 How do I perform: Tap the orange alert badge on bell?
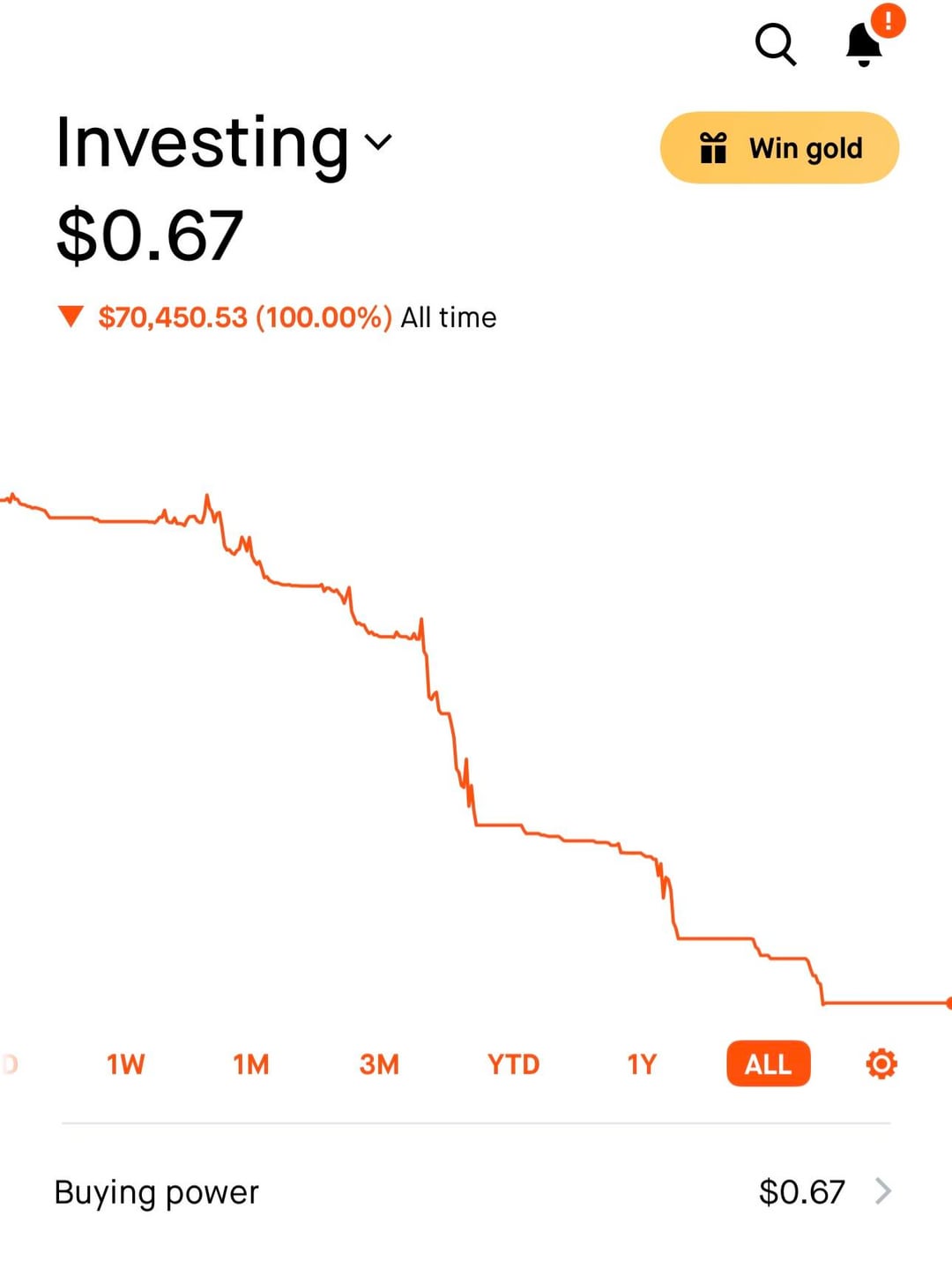(889, 19)
